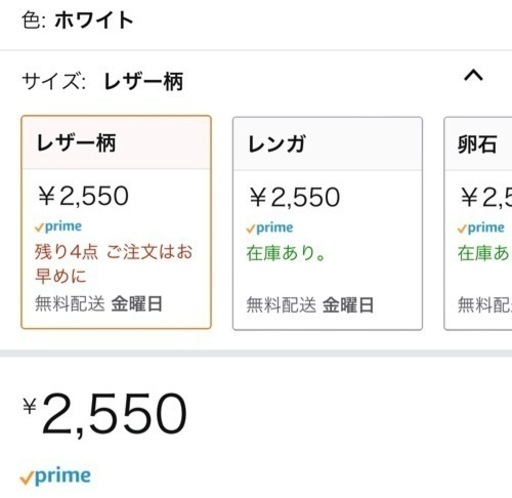Select the 卵石 option title

pos(477,144)
